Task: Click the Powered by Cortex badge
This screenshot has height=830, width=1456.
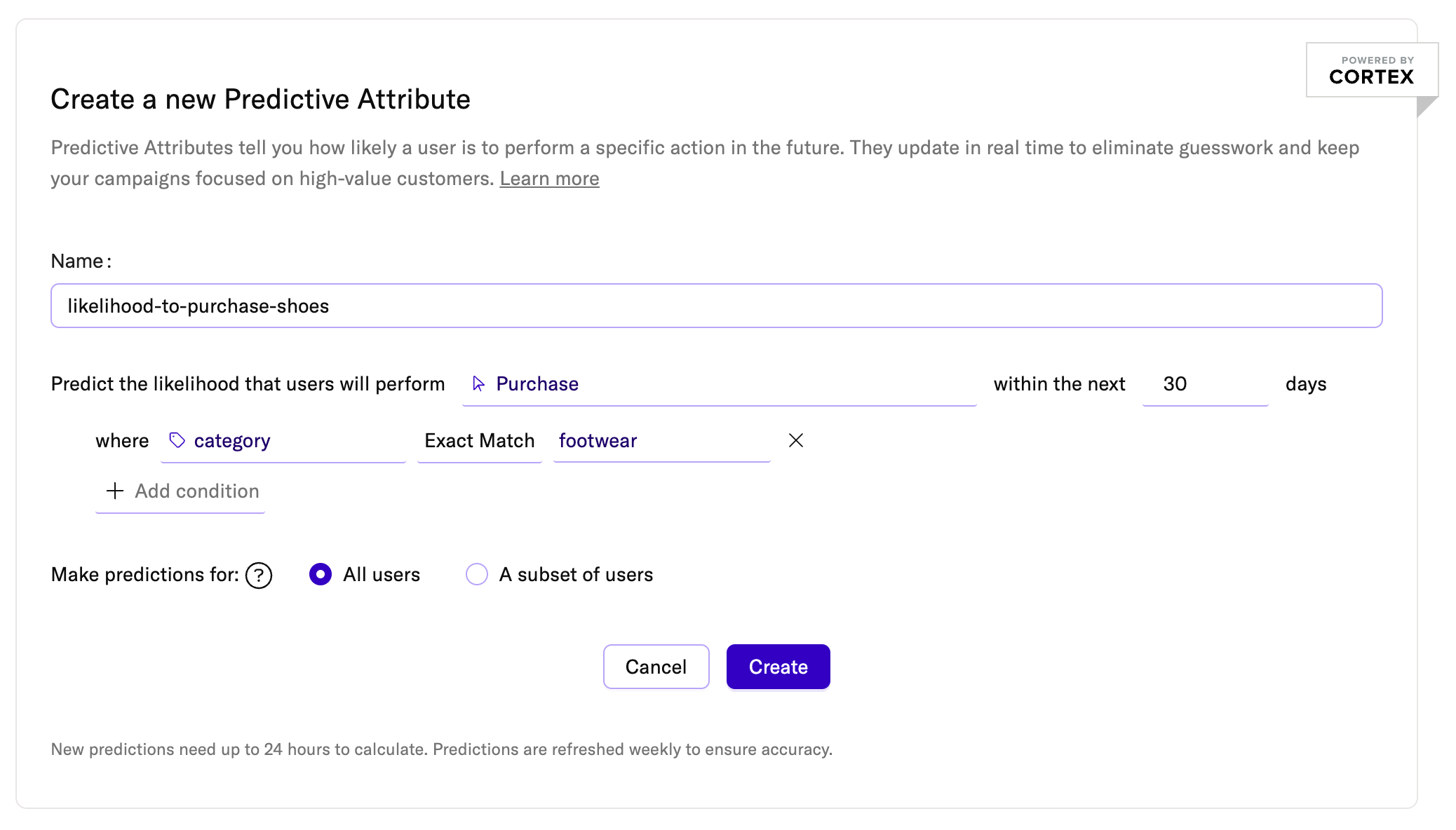Action: [1371, 70]
